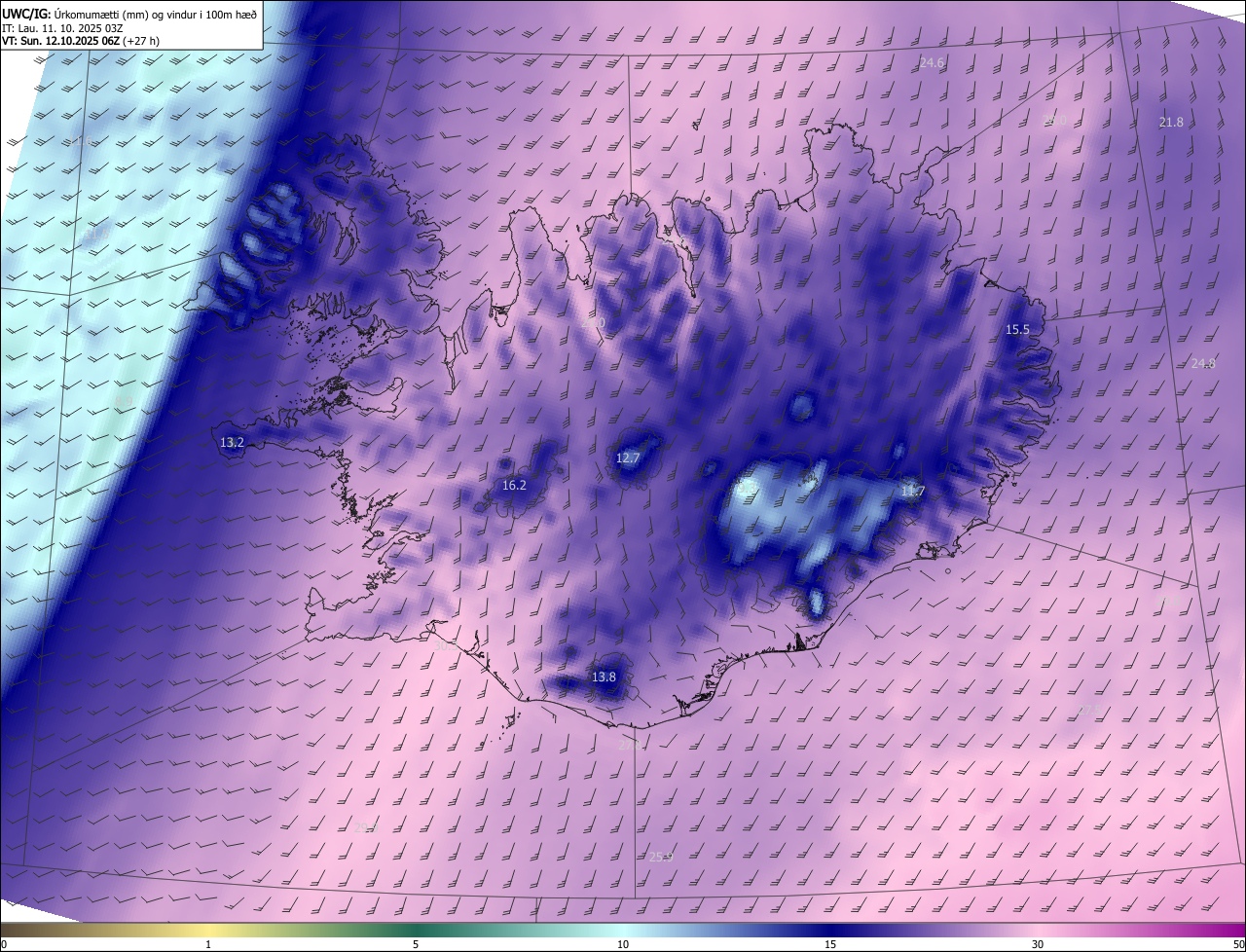Click the colorbar tick labeled 50
Image resolution: width=1246 pixels, height=952 pixels.
pyautogui.click(x=1238, y=944)
